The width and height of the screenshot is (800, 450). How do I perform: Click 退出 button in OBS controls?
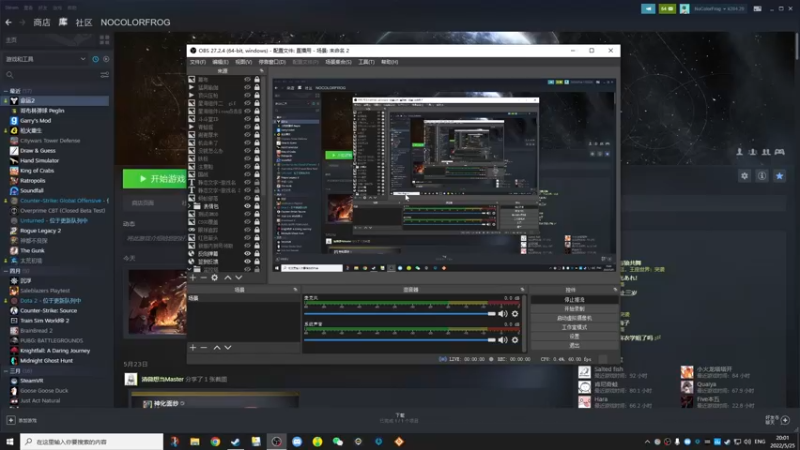[574, 345]
